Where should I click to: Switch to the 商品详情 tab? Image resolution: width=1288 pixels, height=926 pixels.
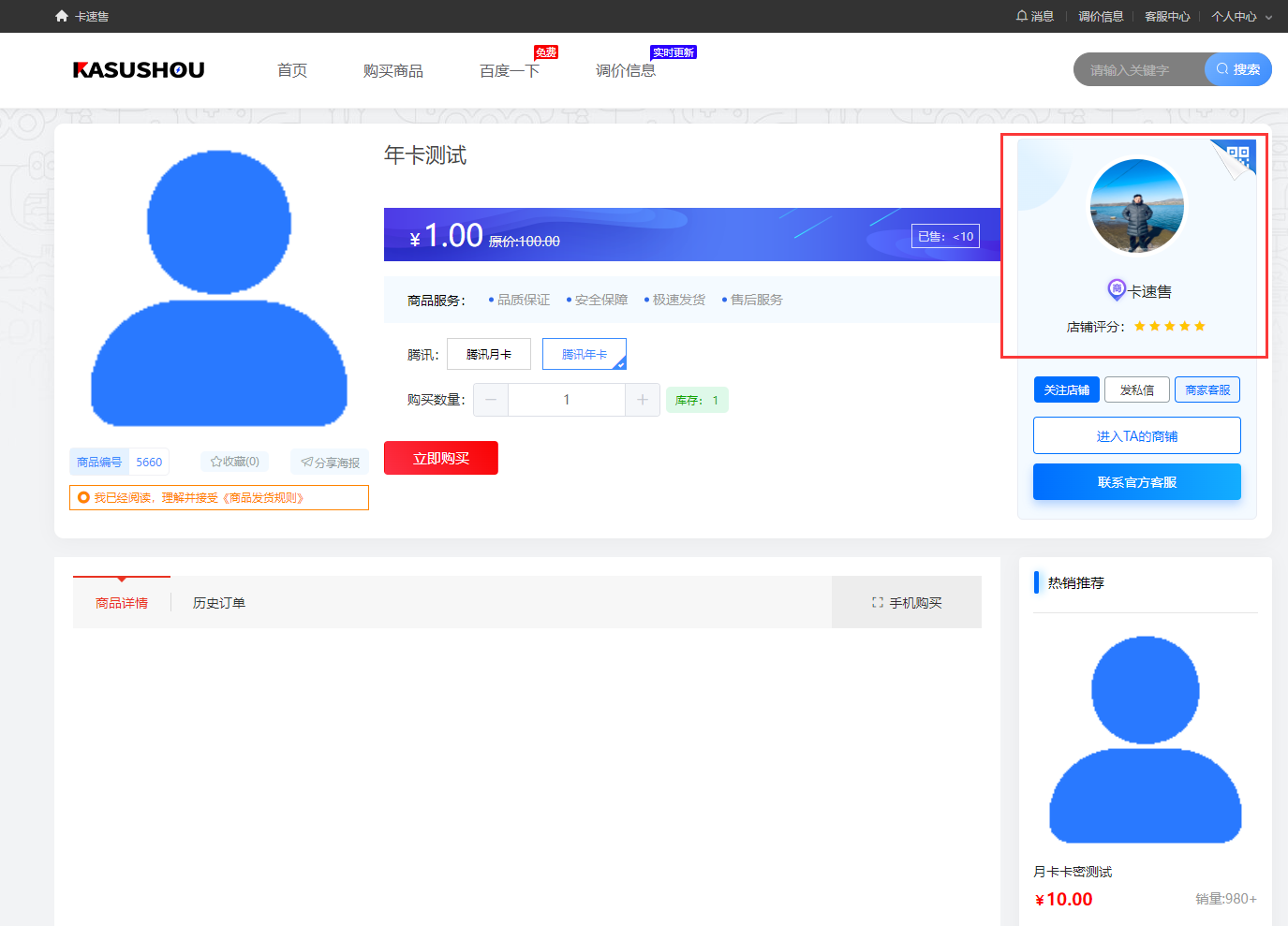[x=122, y=603]
